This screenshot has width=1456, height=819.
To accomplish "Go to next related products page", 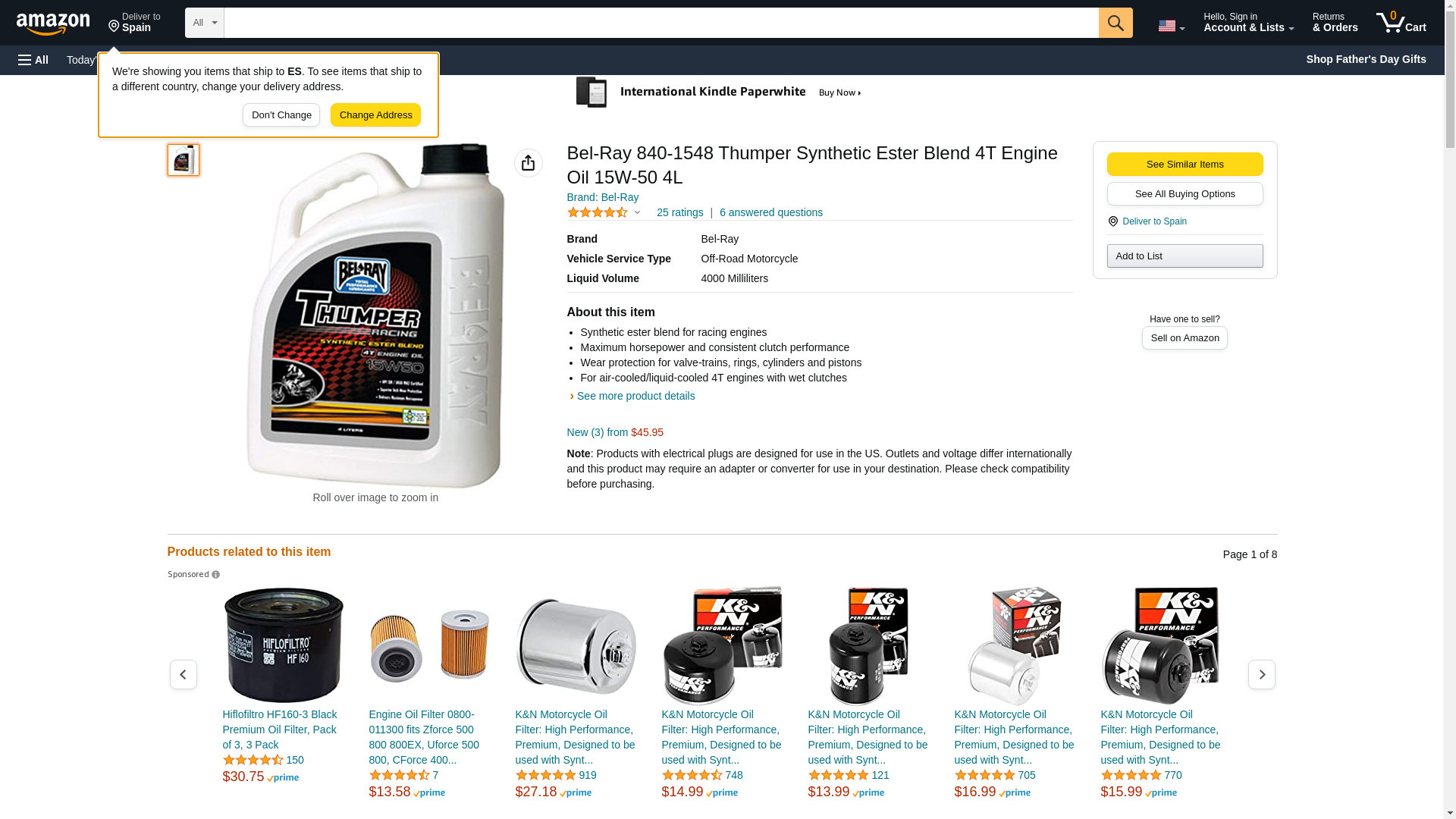I will [1262, 674].
